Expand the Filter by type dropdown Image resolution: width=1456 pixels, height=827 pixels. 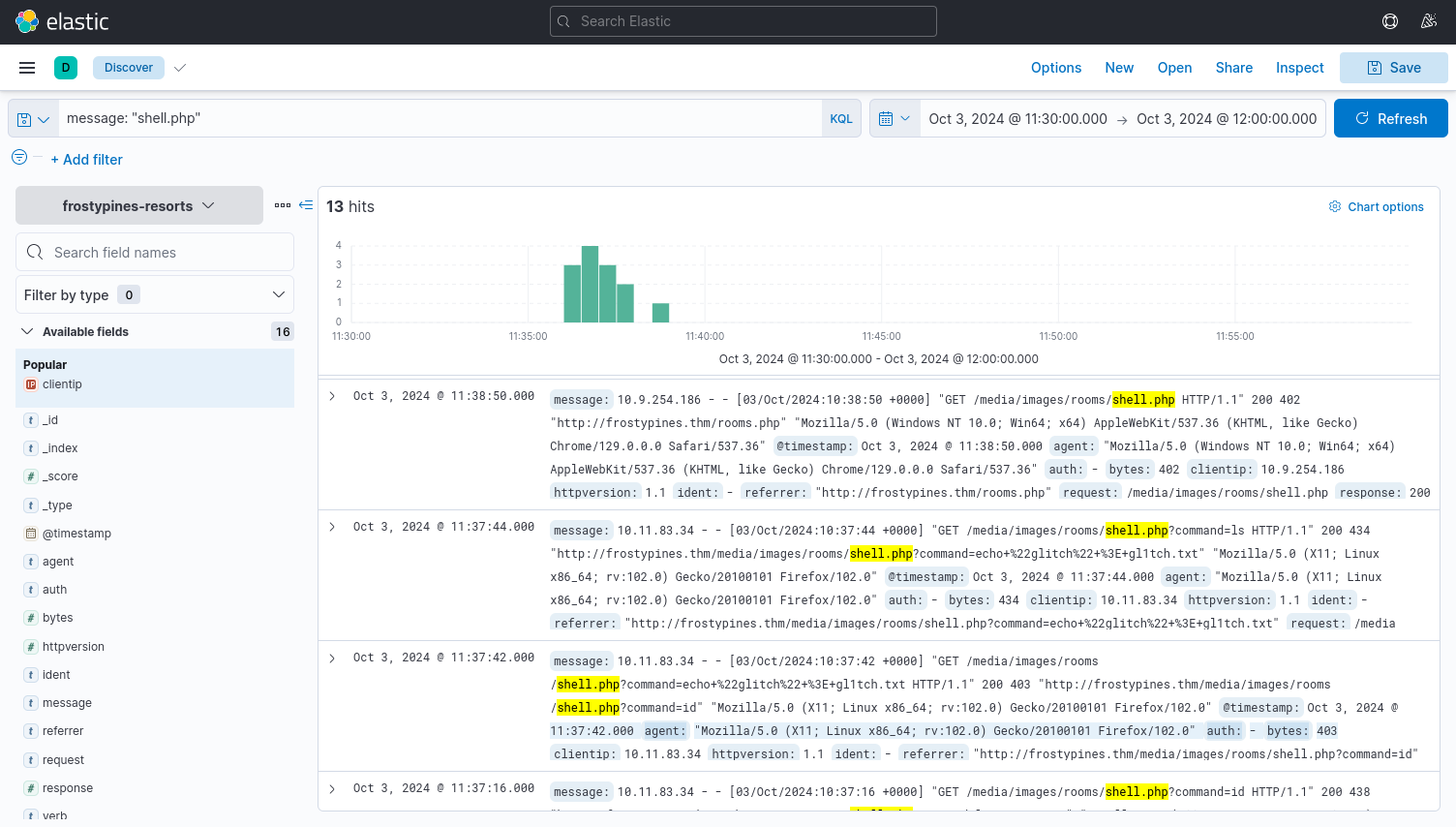(155, 294)
